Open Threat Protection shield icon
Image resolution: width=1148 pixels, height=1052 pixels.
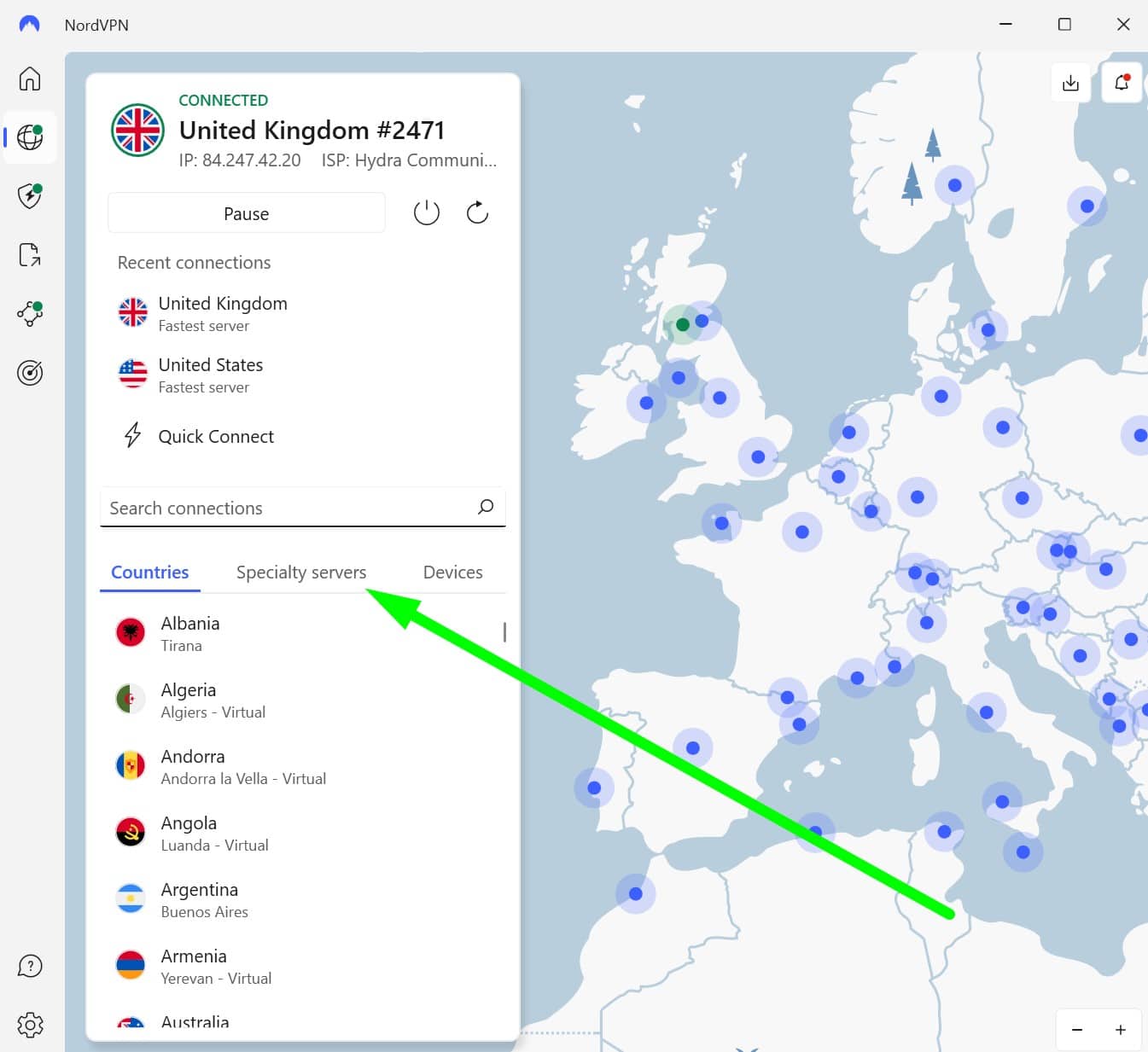click(x=30, y=195)
